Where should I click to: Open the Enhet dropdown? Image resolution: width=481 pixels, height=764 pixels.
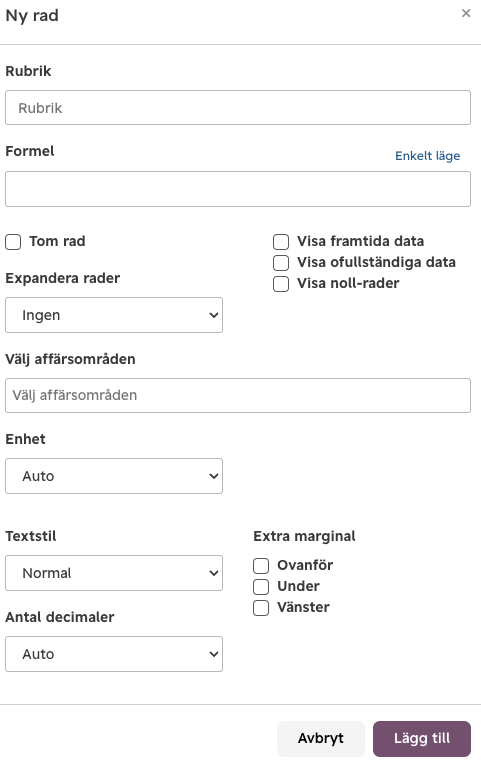[114, 476]
